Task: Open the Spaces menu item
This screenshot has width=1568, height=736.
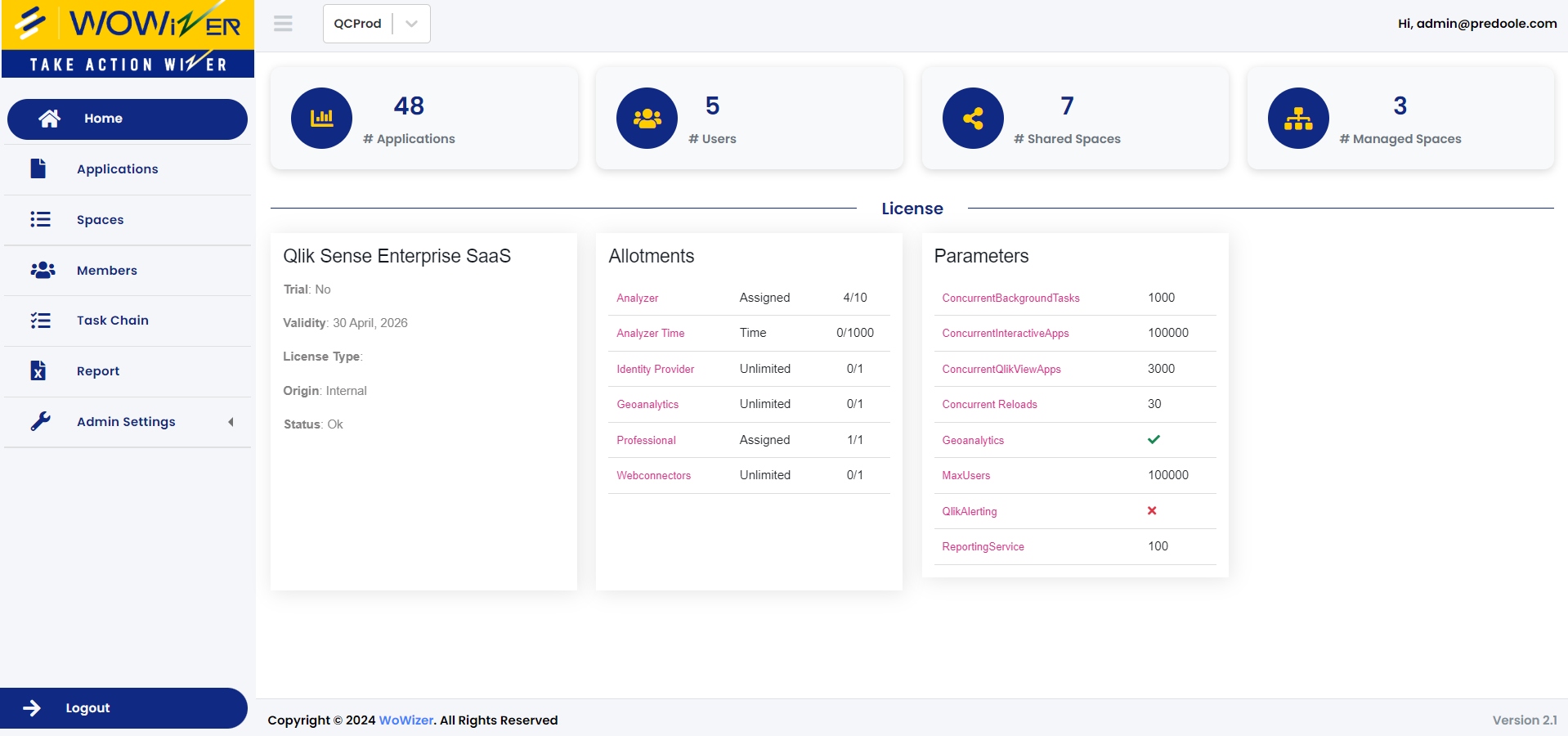Action: coord(128,220)
